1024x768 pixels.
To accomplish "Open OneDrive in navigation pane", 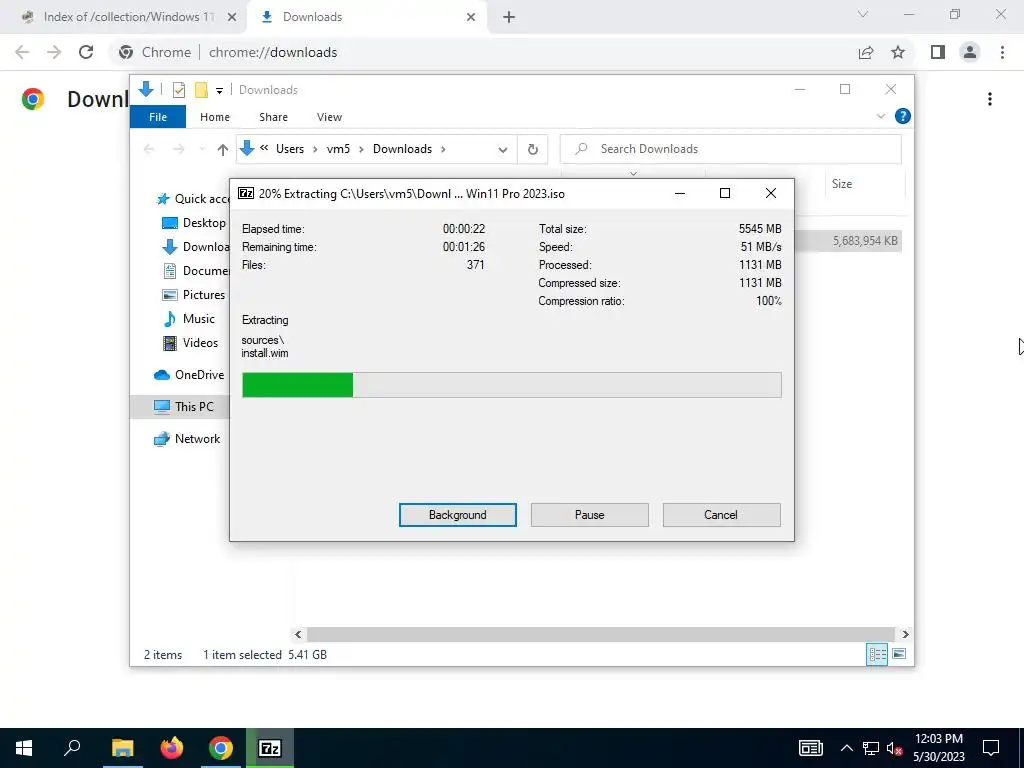I will [189, 375].
